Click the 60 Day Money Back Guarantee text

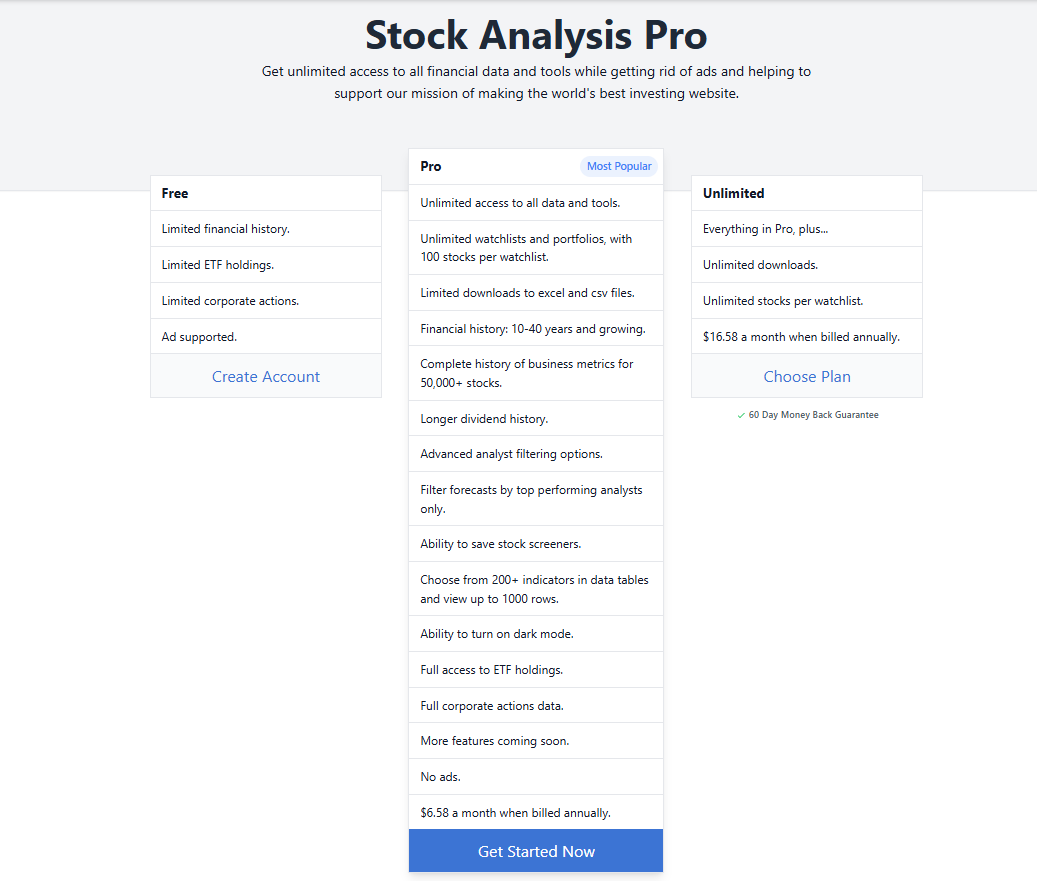[813, 414]
